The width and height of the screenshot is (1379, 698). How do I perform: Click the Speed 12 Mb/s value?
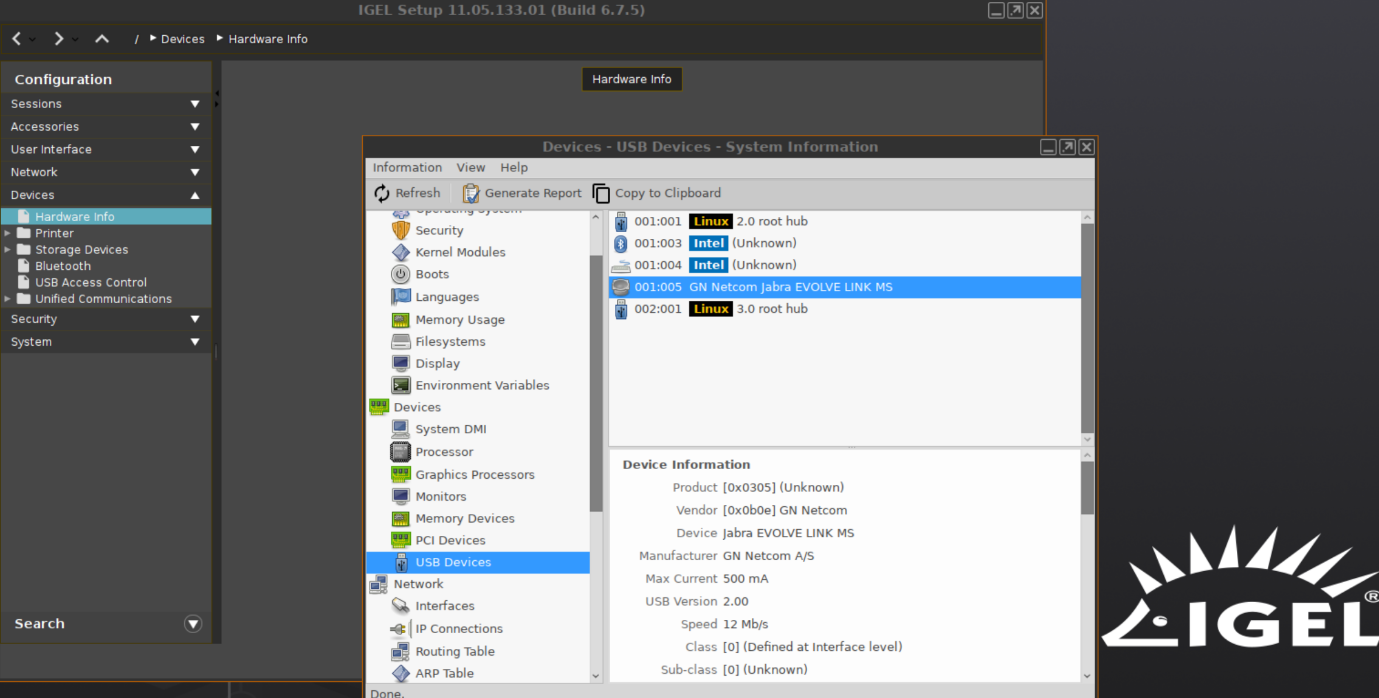click(745, 624)
